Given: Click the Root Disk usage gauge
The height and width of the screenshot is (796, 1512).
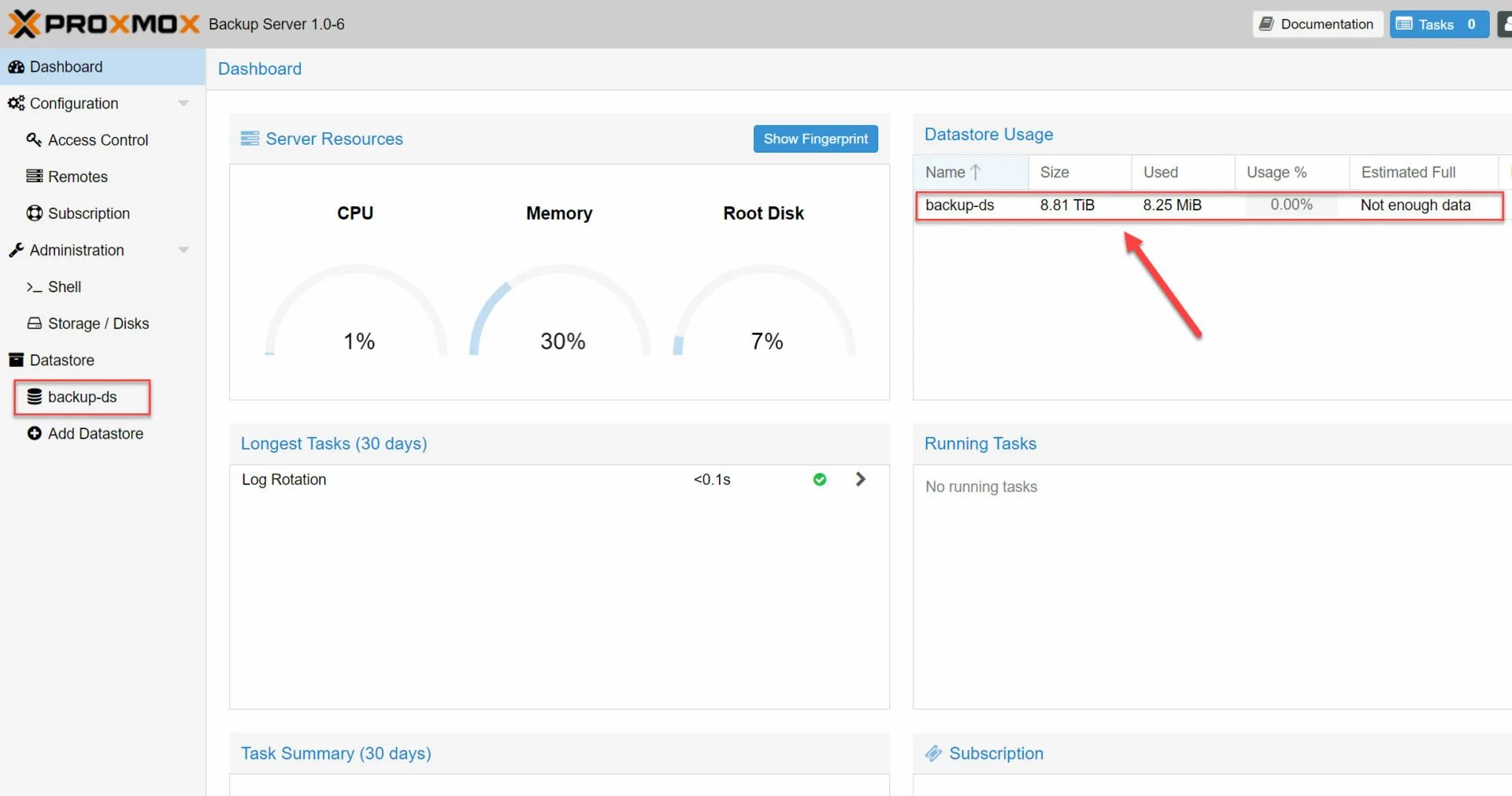Looking at the screenshot, I should pyautogui.click(x=764, y=309).
